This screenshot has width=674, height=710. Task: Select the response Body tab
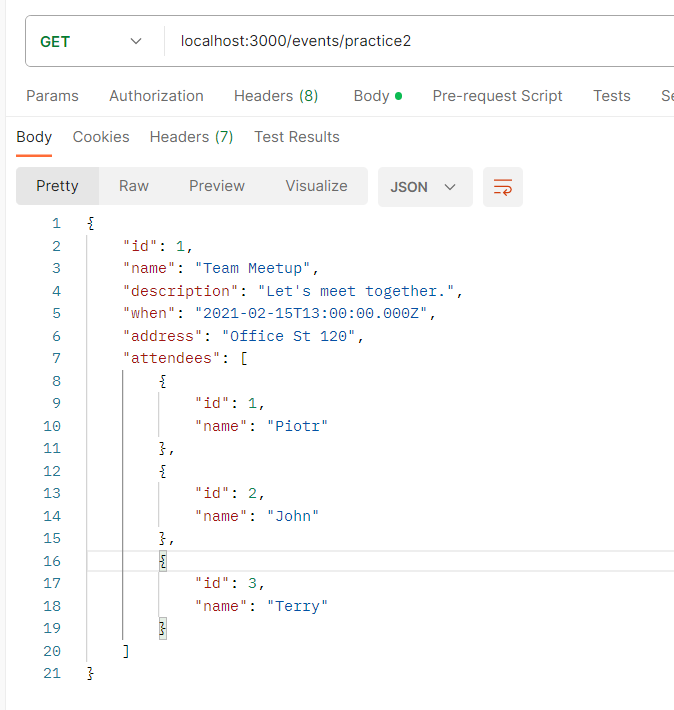point(34,137)
